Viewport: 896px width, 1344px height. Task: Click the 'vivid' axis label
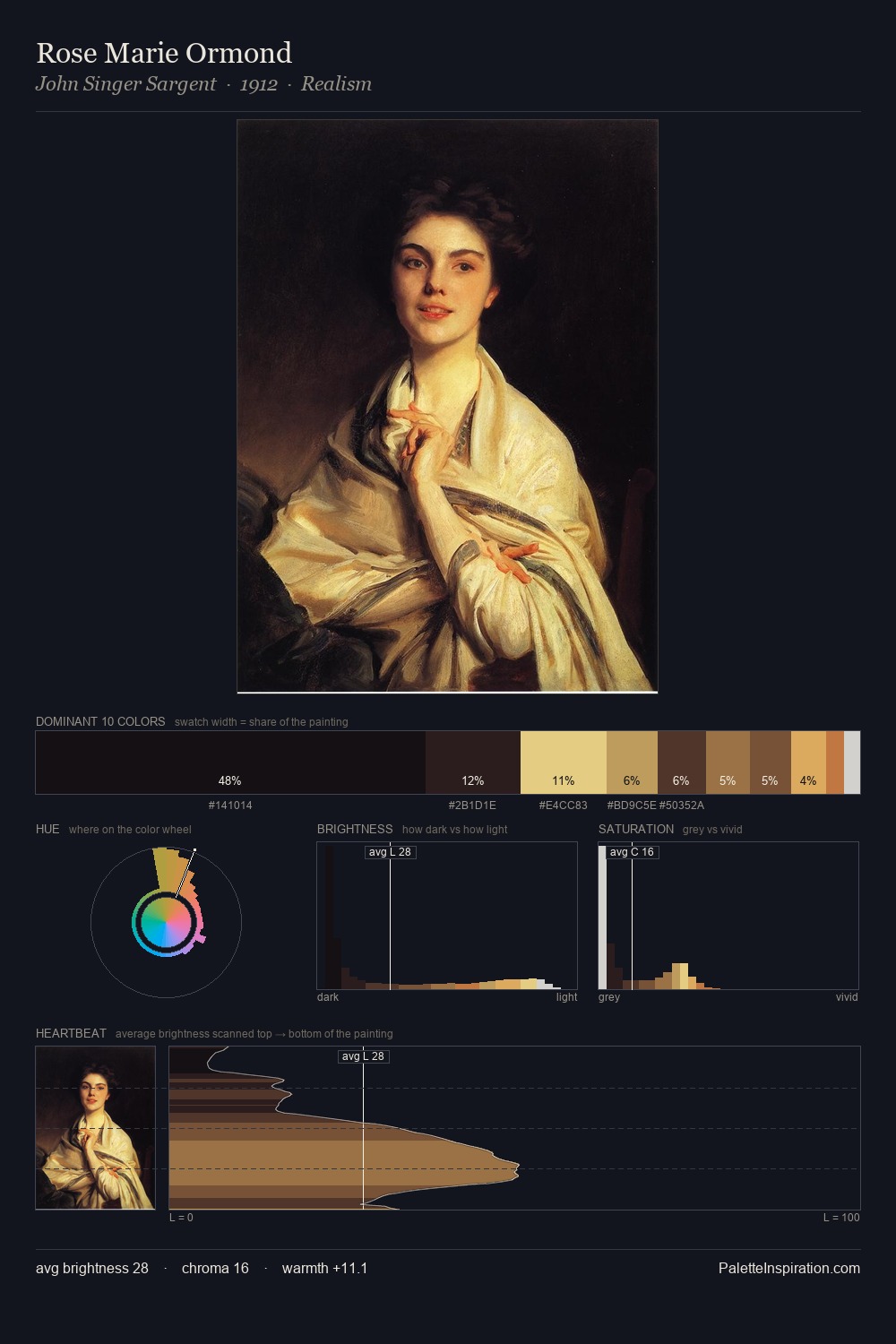coord(847,997)
